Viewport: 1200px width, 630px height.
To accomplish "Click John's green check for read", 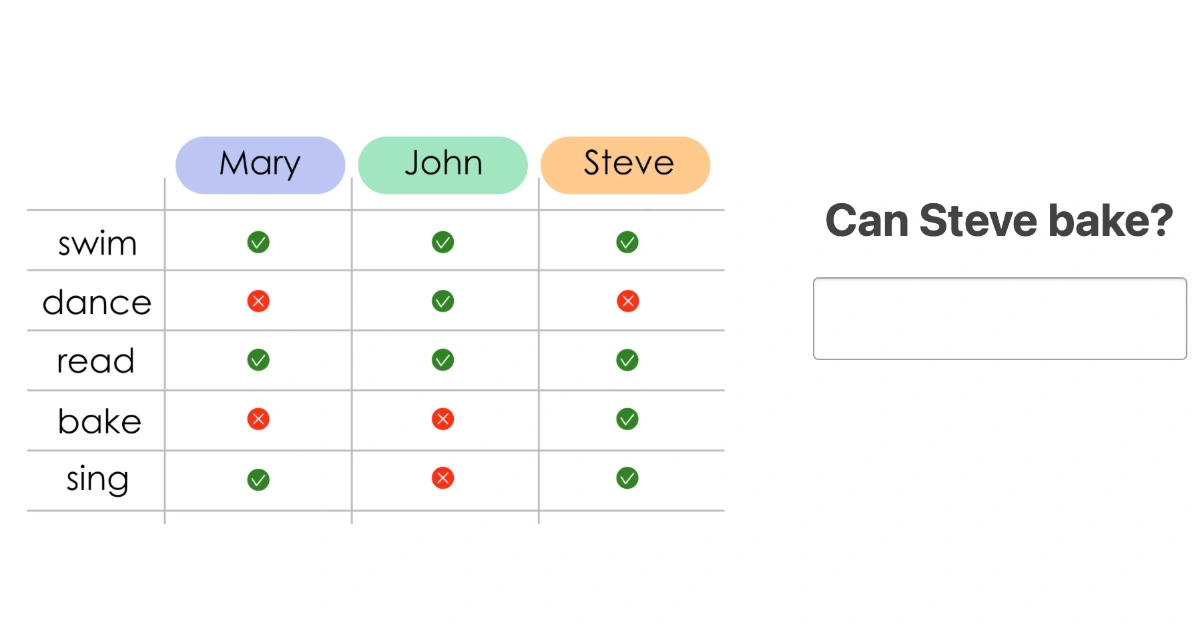I will 442,360.
